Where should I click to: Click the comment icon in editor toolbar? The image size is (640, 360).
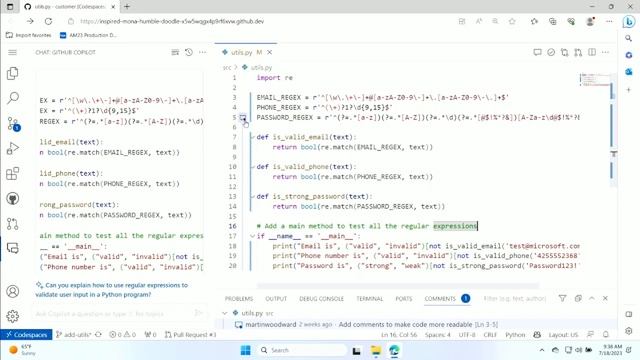(537, 52)
